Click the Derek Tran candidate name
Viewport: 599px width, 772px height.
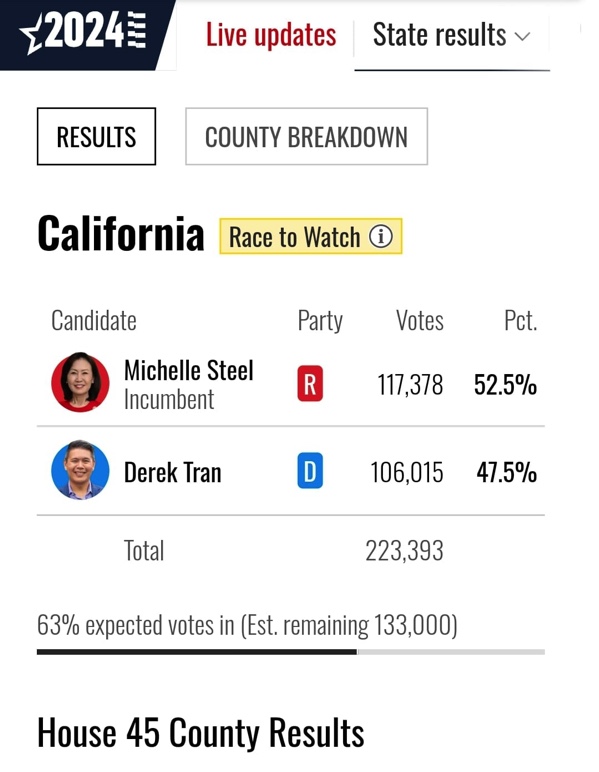(173, 473)
